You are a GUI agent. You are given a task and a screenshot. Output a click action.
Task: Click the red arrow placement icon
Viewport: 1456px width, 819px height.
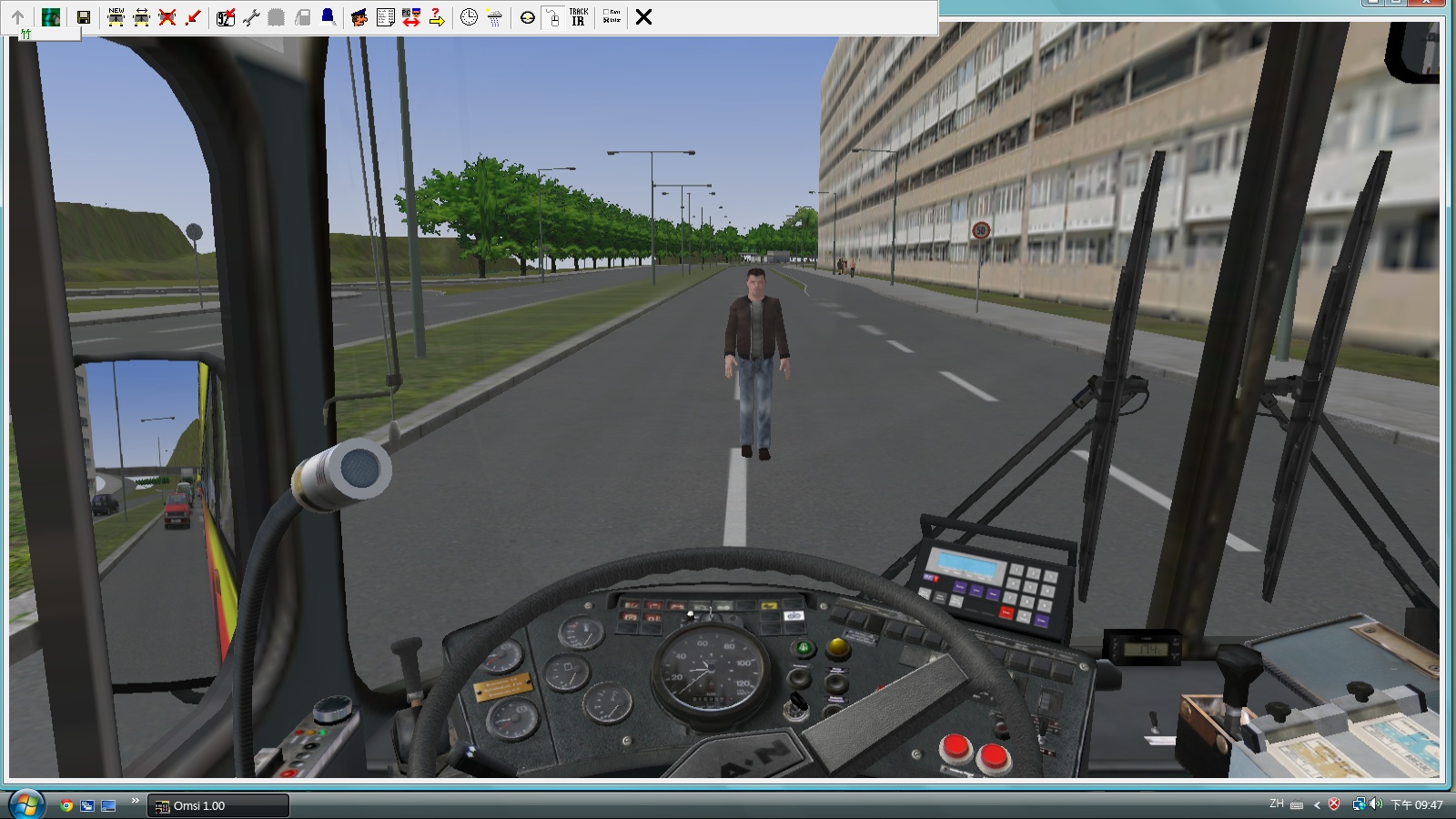(x=193, y=17)
